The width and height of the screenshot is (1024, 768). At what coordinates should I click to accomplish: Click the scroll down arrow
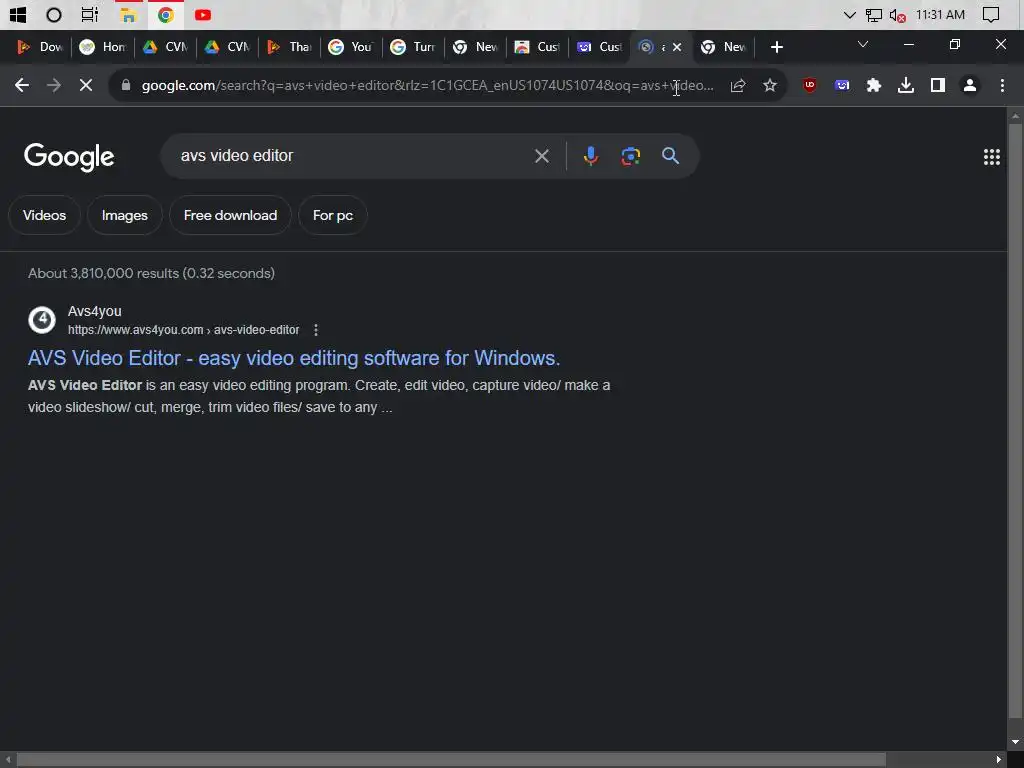[x=1015, y=743]
